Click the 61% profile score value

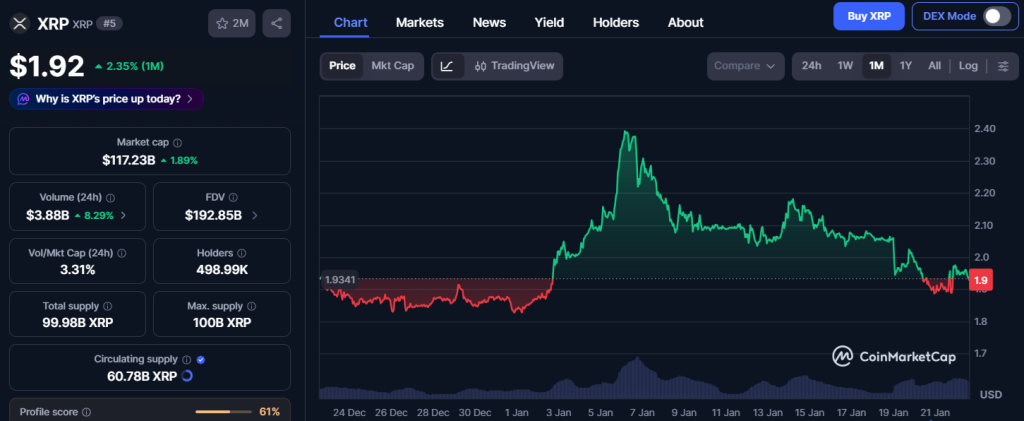(x=269, y=412)
